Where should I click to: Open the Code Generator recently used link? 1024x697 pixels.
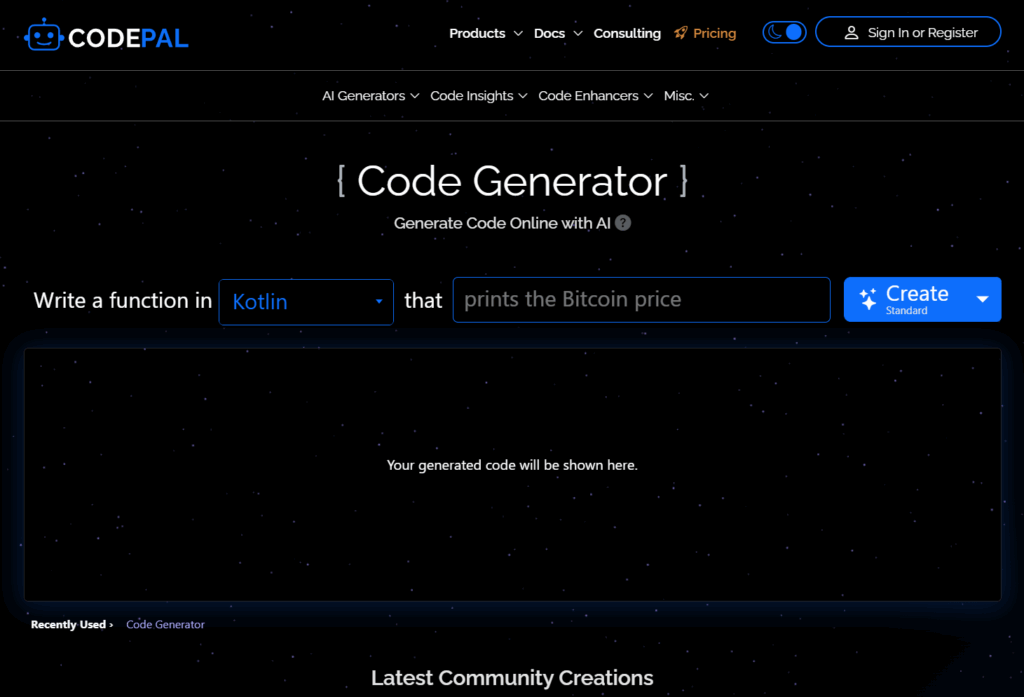(x=165, y=624)
